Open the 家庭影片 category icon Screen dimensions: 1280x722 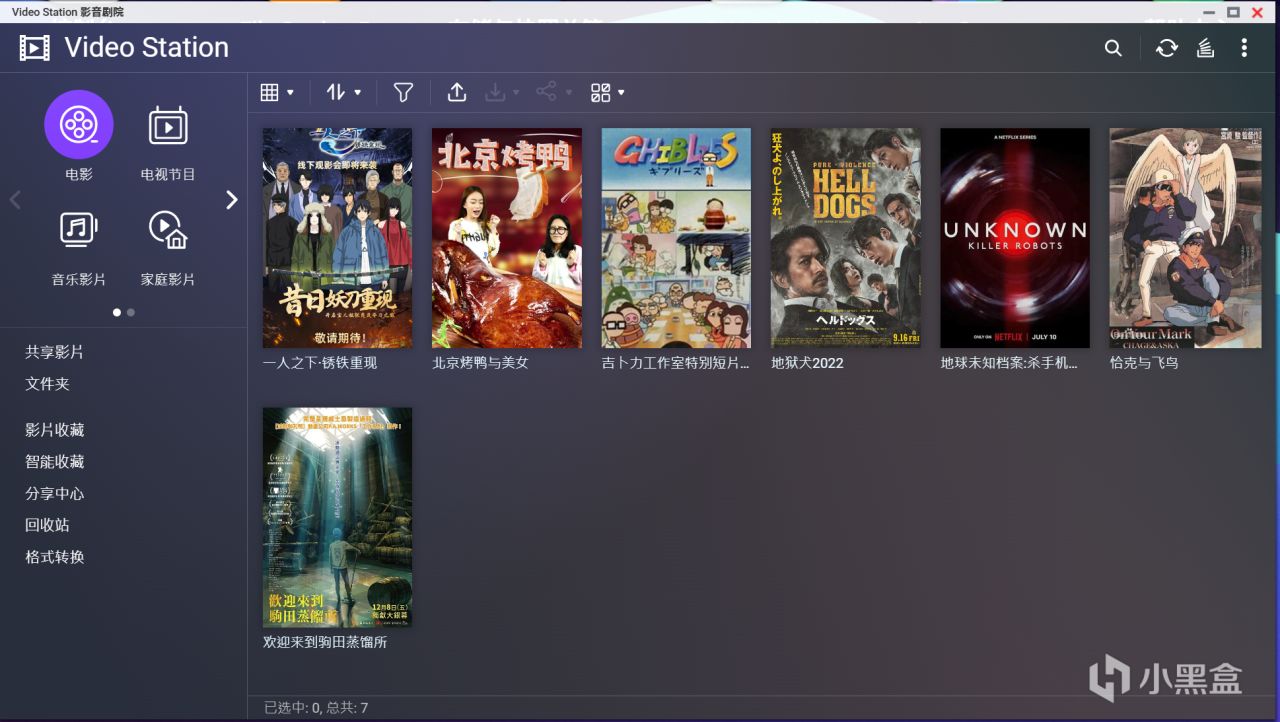coord(168,230)
